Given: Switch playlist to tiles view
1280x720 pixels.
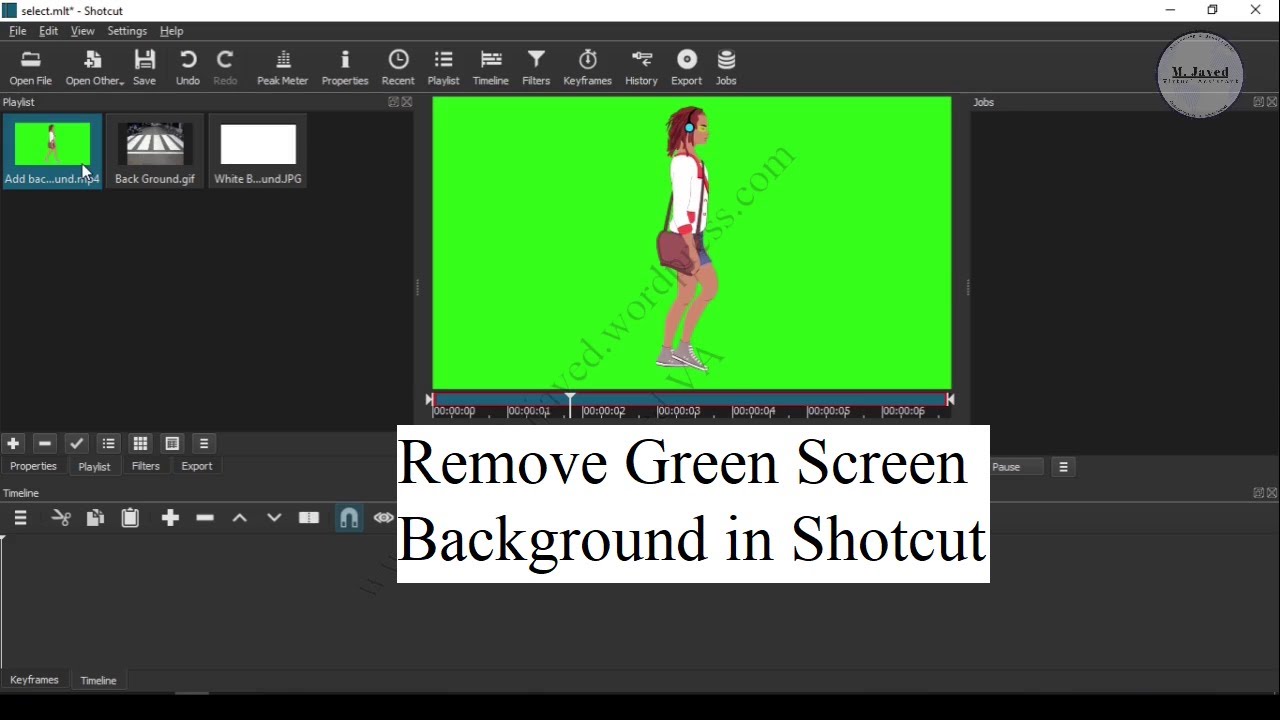Looking at the screenshot, I should 172,444.
